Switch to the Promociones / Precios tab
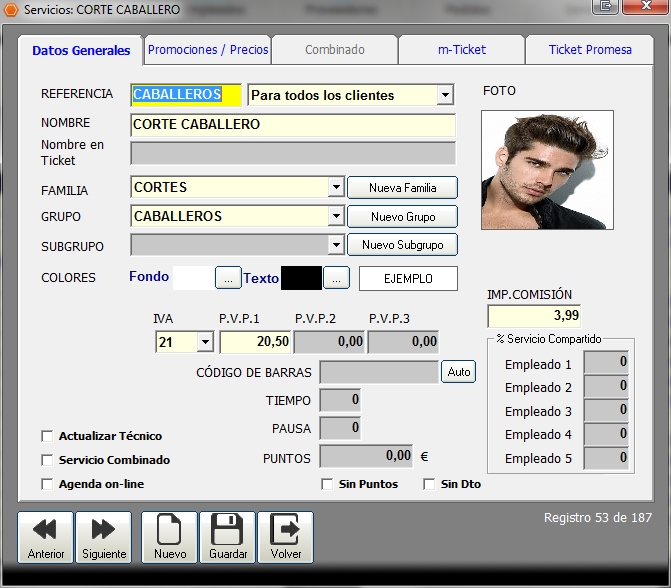Screen dimensions: 671x588 (x=208, y=50)
